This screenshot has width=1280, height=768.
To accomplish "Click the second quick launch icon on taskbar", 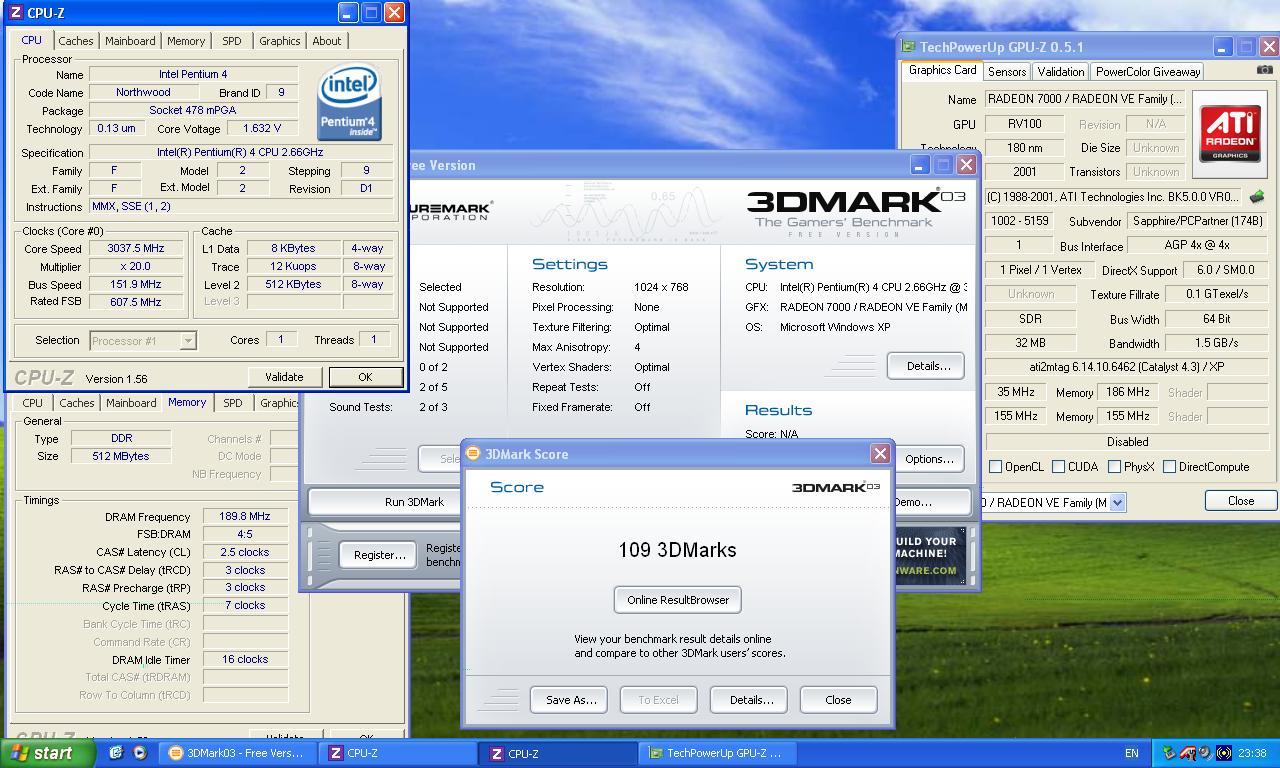I will point(139,753).
